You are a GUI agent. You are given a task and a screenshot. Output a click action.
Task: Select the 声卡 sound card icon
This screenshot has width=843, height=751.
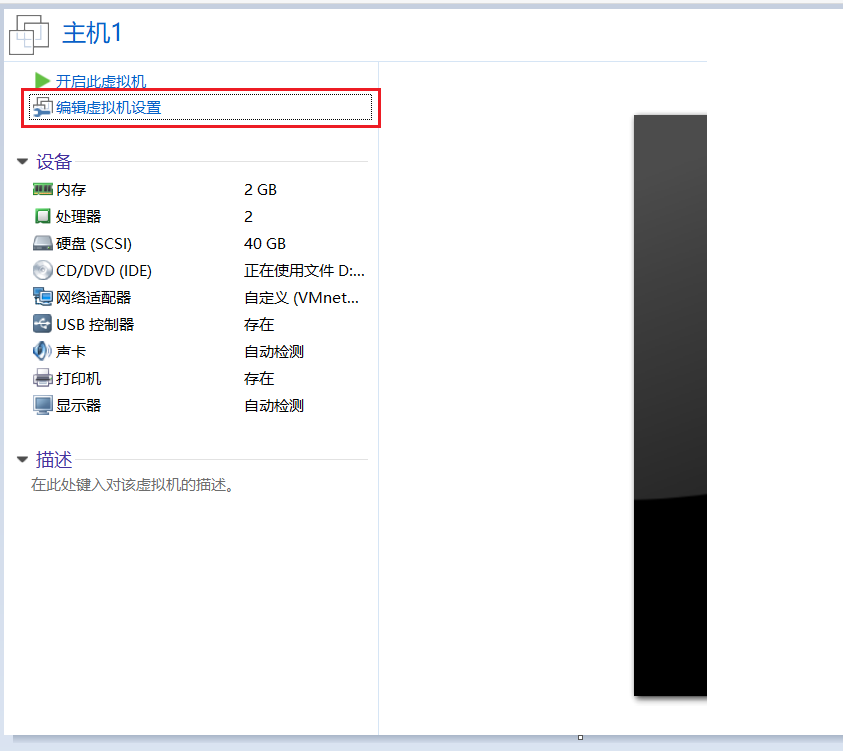43,351
